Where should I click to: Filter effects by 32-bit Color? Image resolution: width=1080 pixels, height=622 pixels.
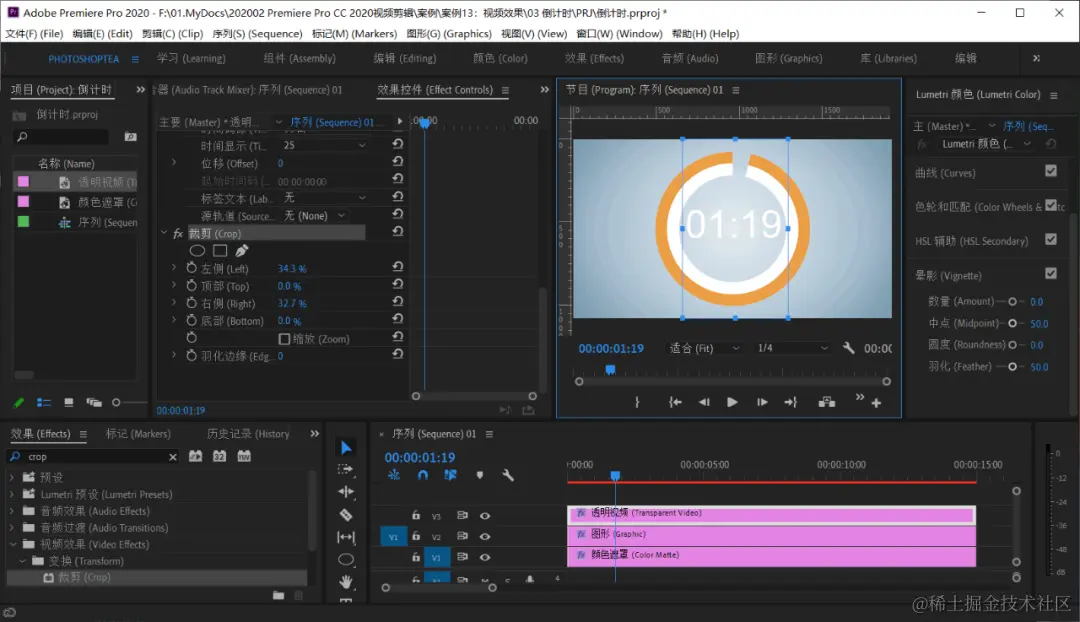tap(219, 456)
